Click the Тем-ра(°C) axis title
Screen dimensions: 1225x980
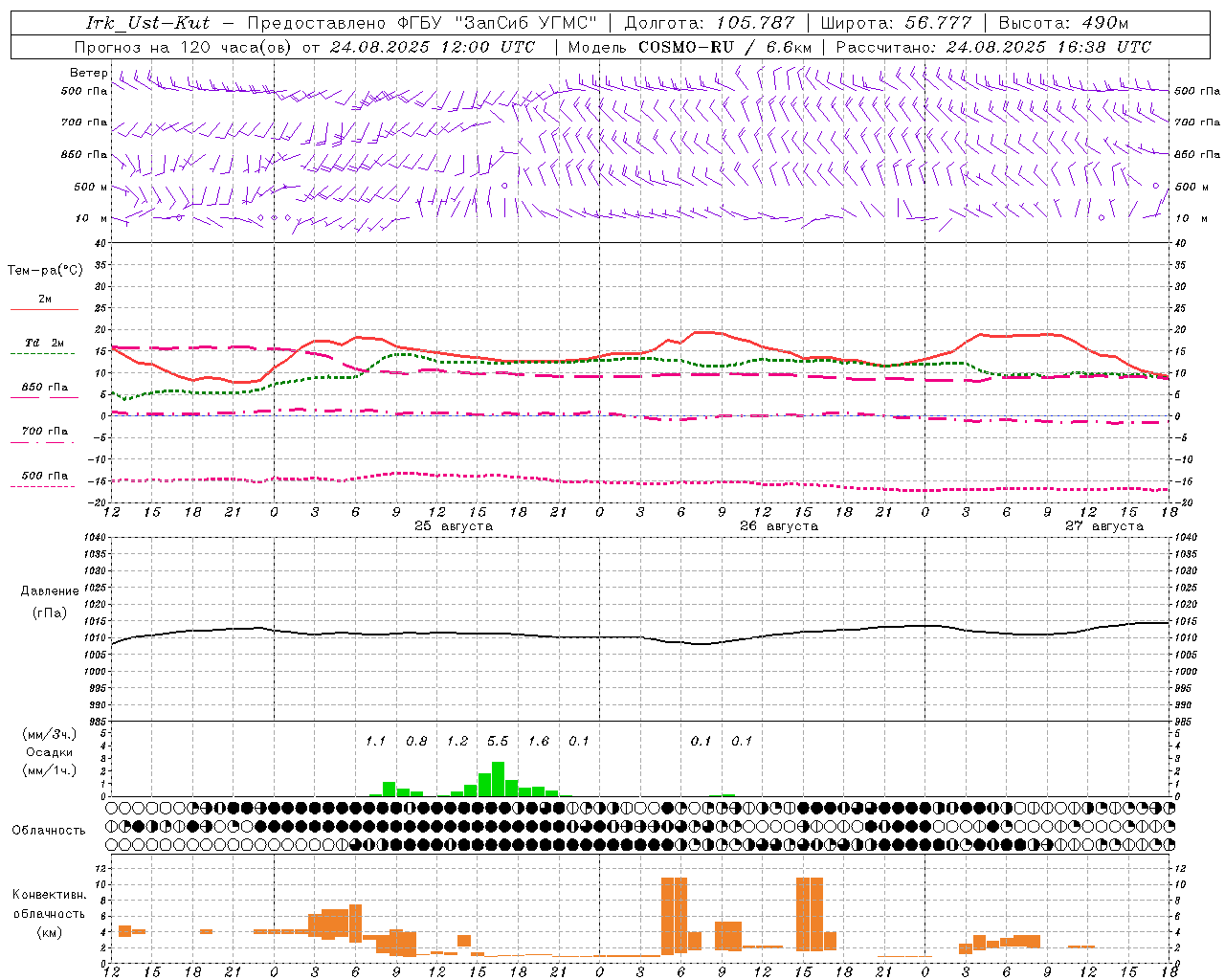coord(45,271)
